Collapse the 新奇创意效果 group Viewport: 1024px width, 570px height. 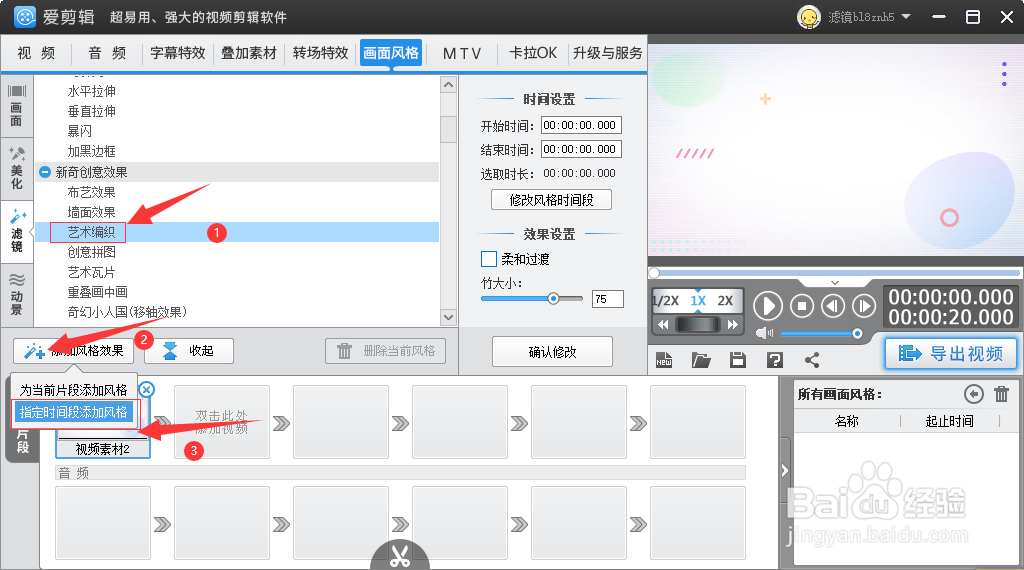(45, 172)
